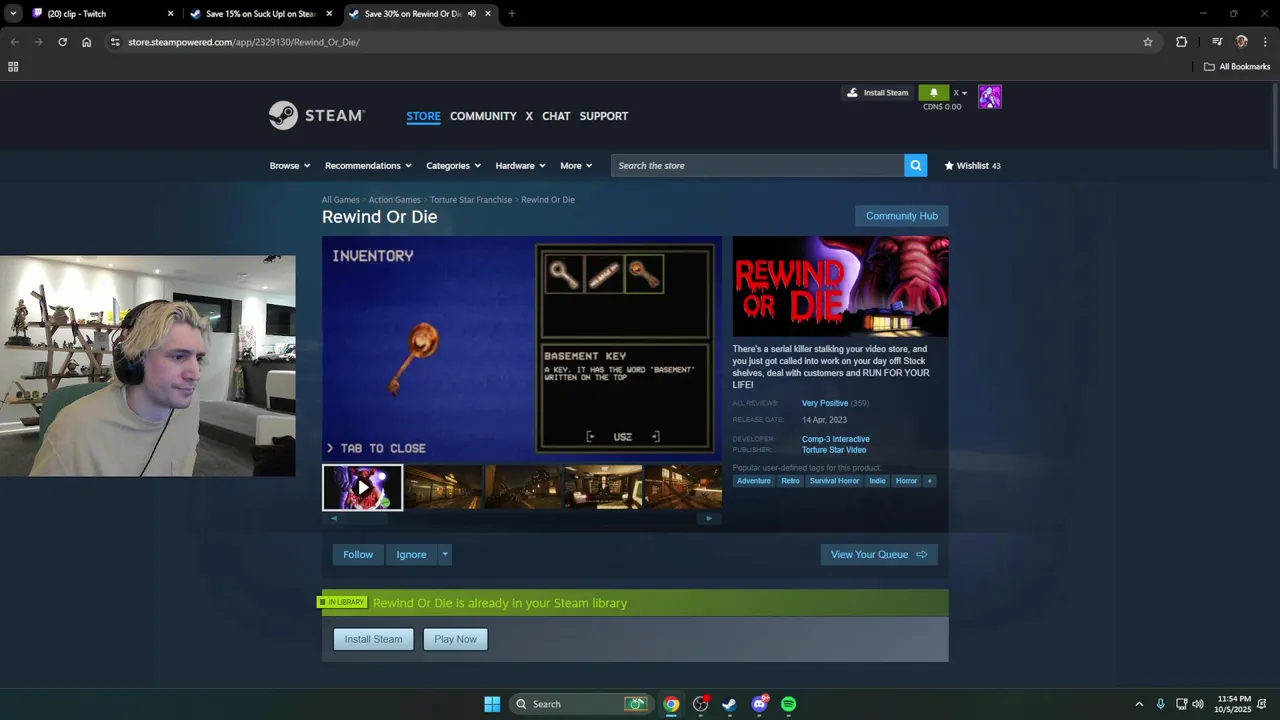Show more tags with plus button
1280x720 pixels.
pyautogui.click(x=929, y=481)
